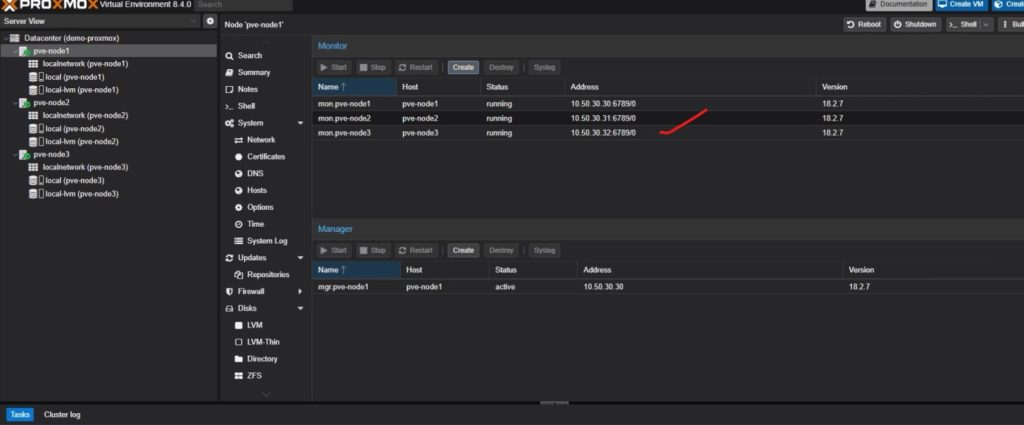Select the mon.pve-node2 monitor row
1024x425 pixels.
pos(667,118)
